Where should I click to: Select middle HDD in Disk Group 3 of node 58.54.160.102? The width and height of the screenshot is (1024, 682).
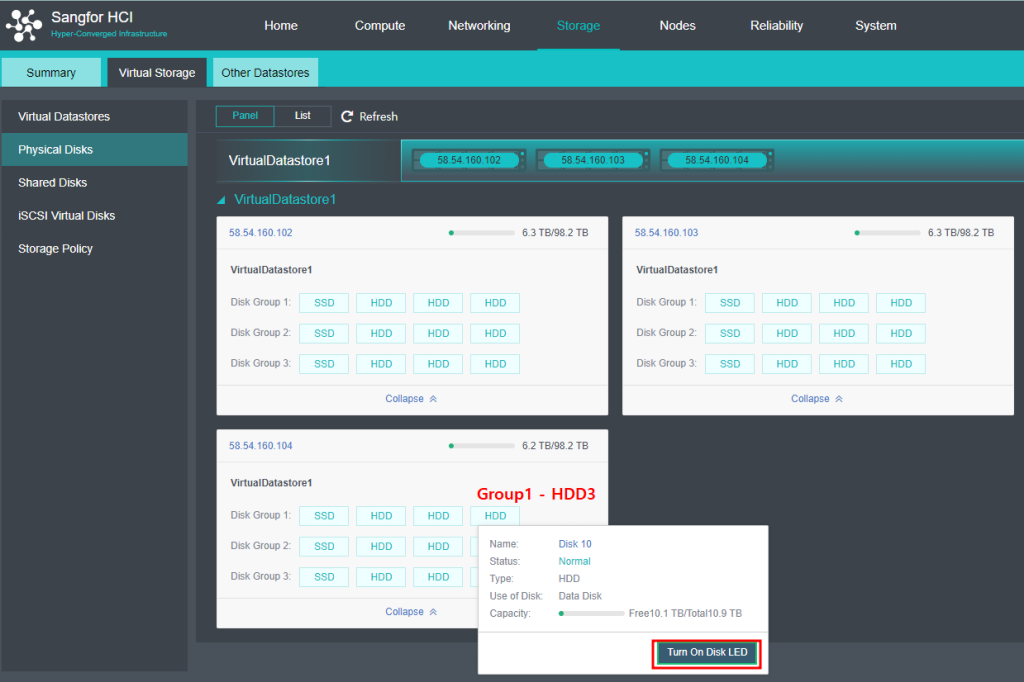click(438, 364)
